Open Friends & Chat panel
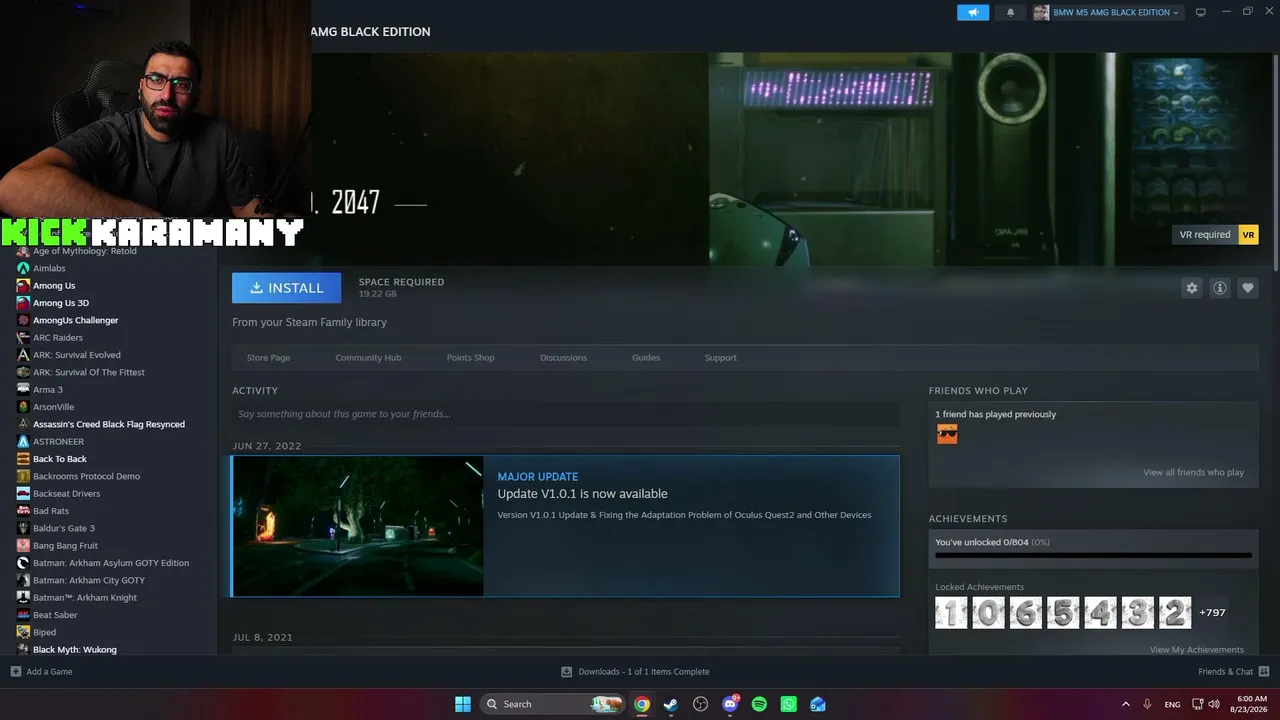Image resolution: width=1280 pixels, height=720 pixels. pos(1234,672)
